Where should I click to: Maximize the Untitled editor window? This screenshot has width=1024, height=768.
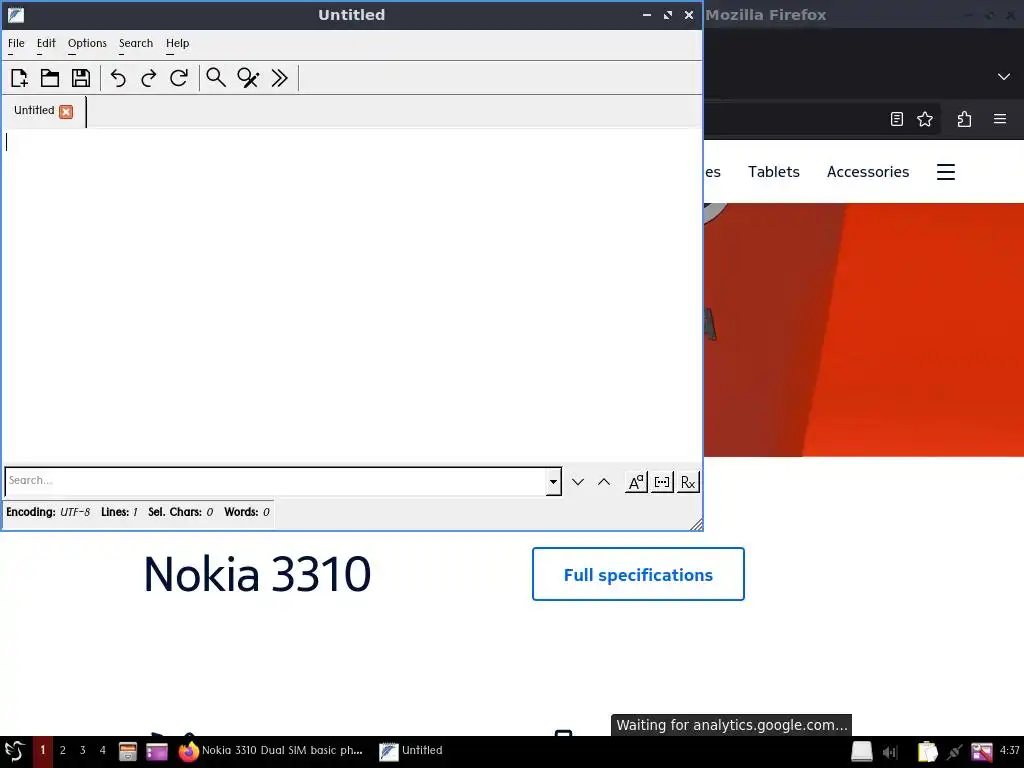click(x=668, y=15)
